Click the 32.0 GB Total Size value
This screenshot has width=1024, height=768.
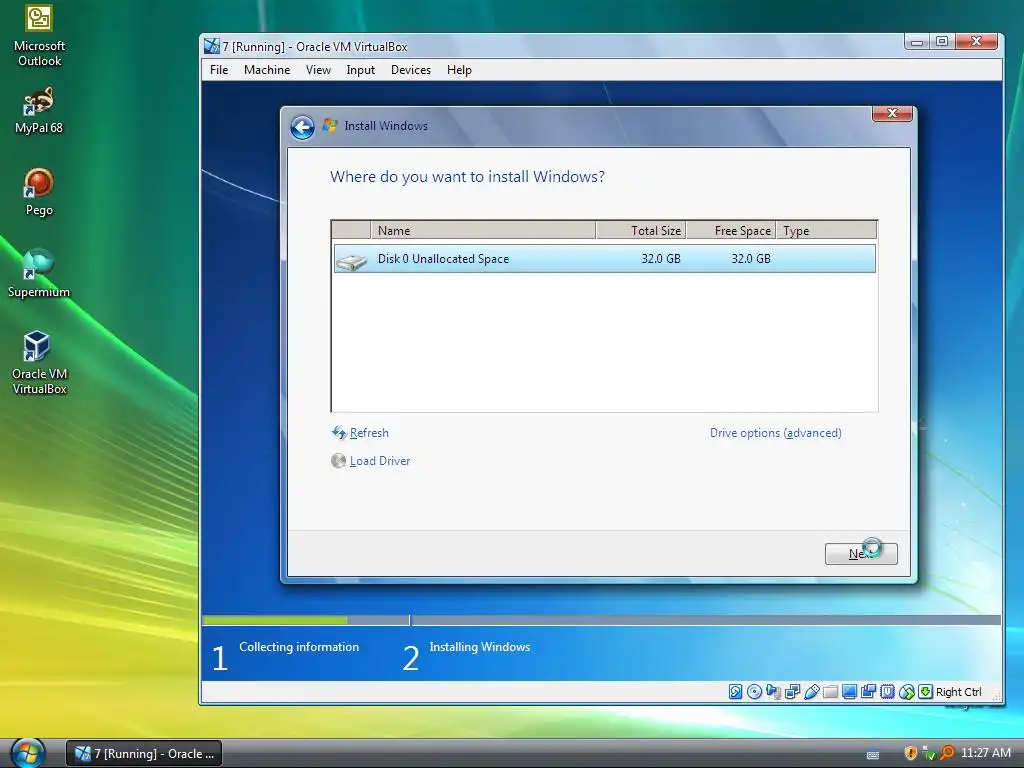pyautogui.click(x=660, y=259)
